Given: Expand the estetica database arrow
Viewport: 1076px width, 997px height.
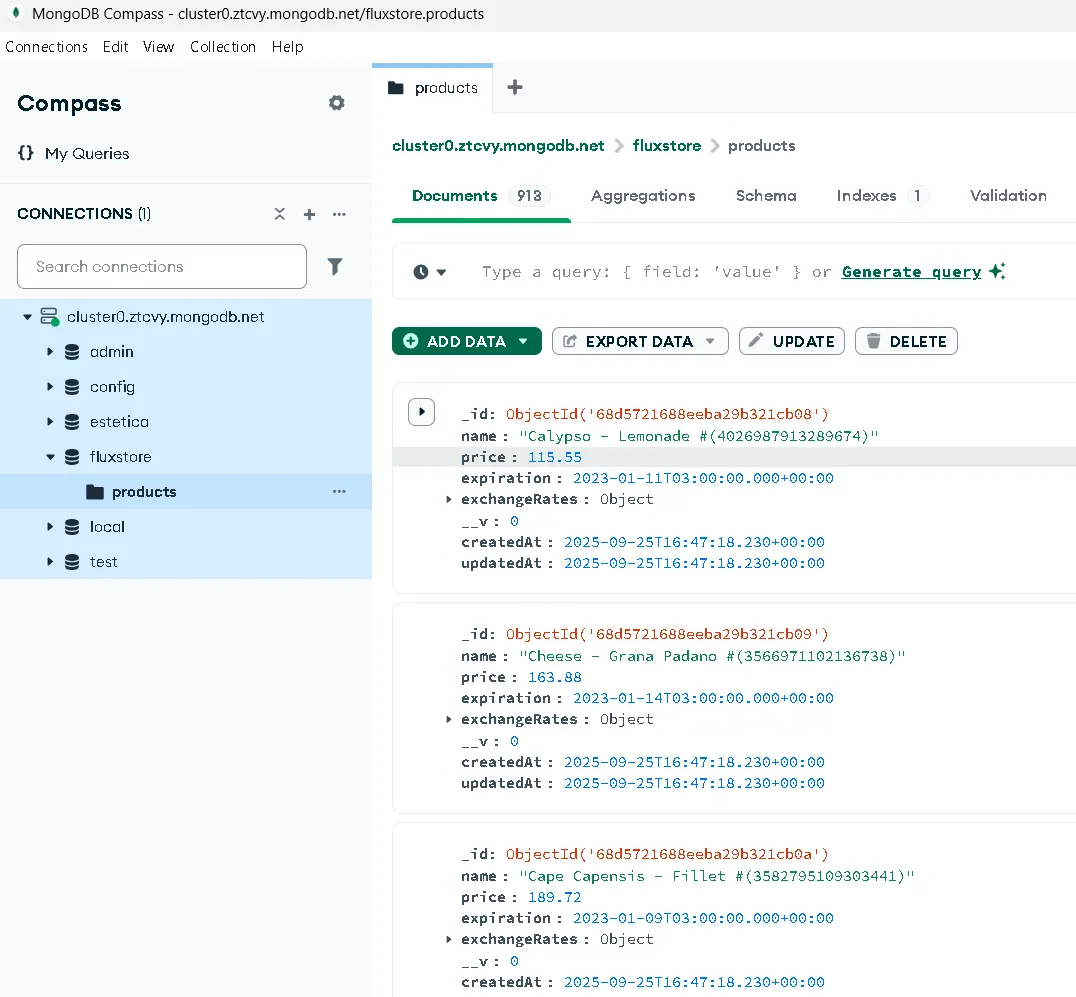Looking at the screenshot, I should tap(49, 422).
